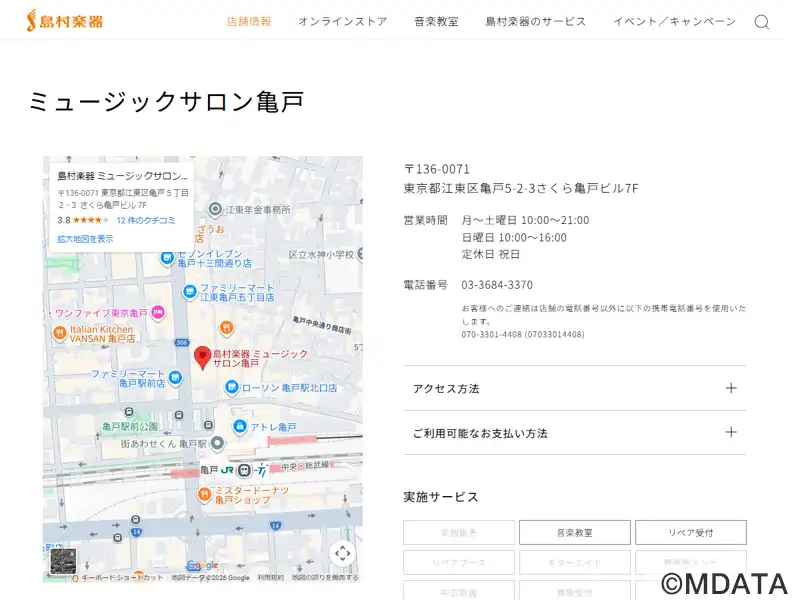
Task: Click the greyed 買取受付 service button
Action: (574, 591)
